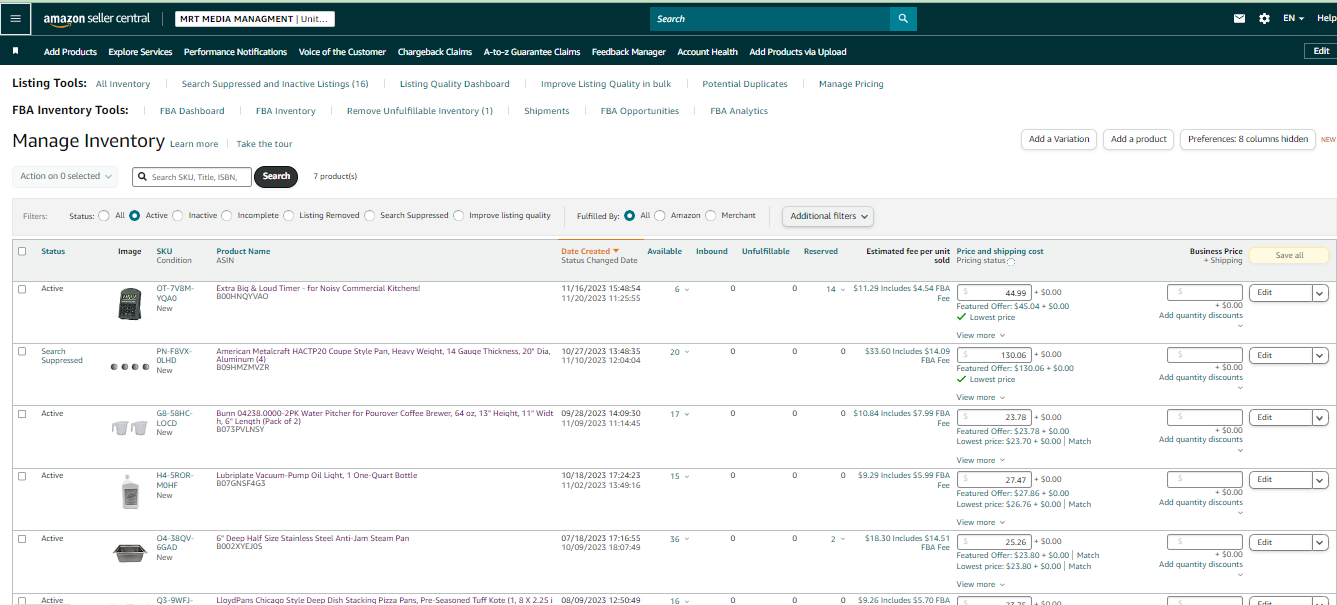Open Account Health menu item

click(707, 52)
